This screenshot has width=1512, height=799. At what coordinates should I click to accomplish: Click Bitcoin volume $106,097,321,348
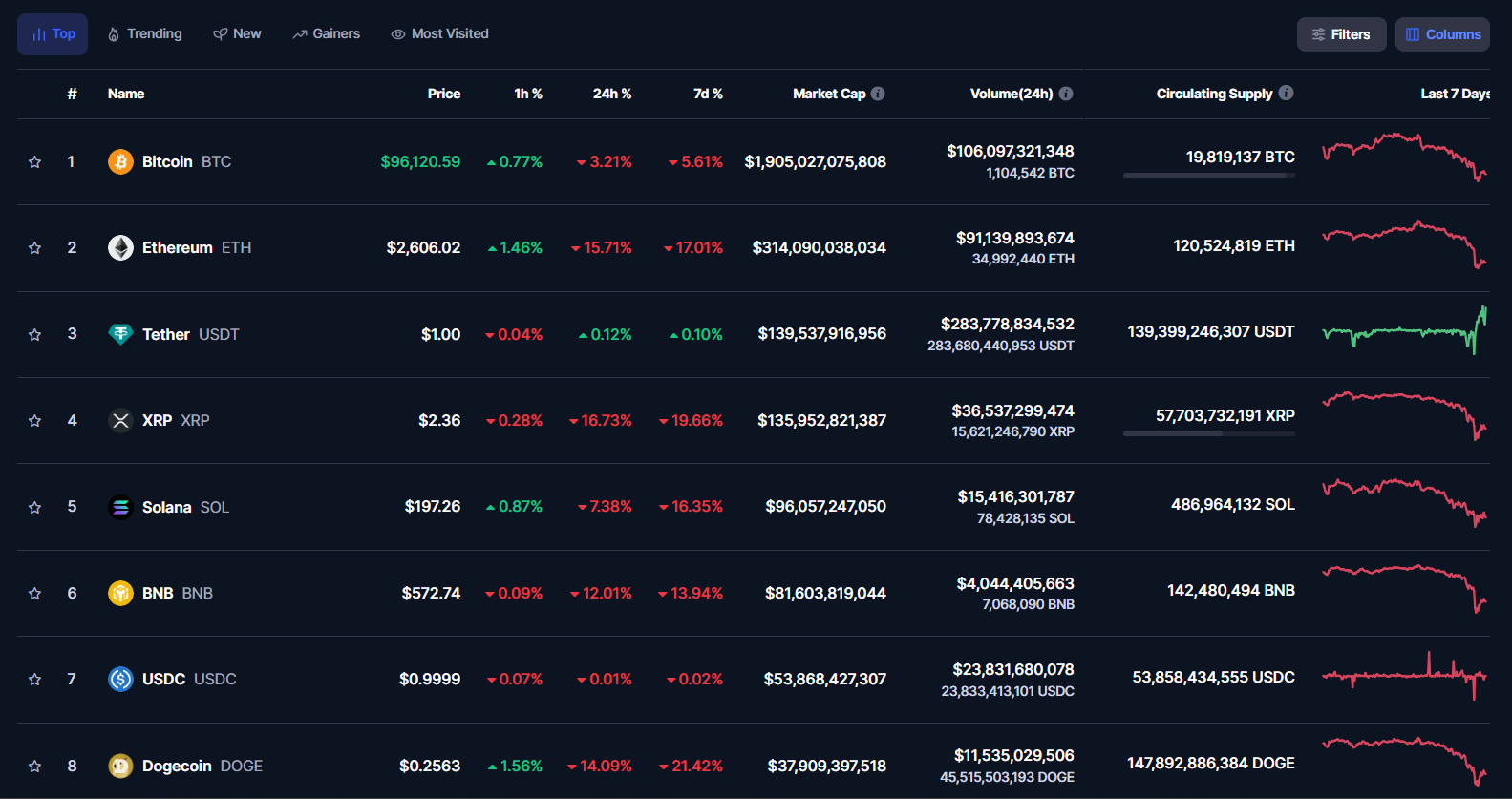(x=1011, y=151)
